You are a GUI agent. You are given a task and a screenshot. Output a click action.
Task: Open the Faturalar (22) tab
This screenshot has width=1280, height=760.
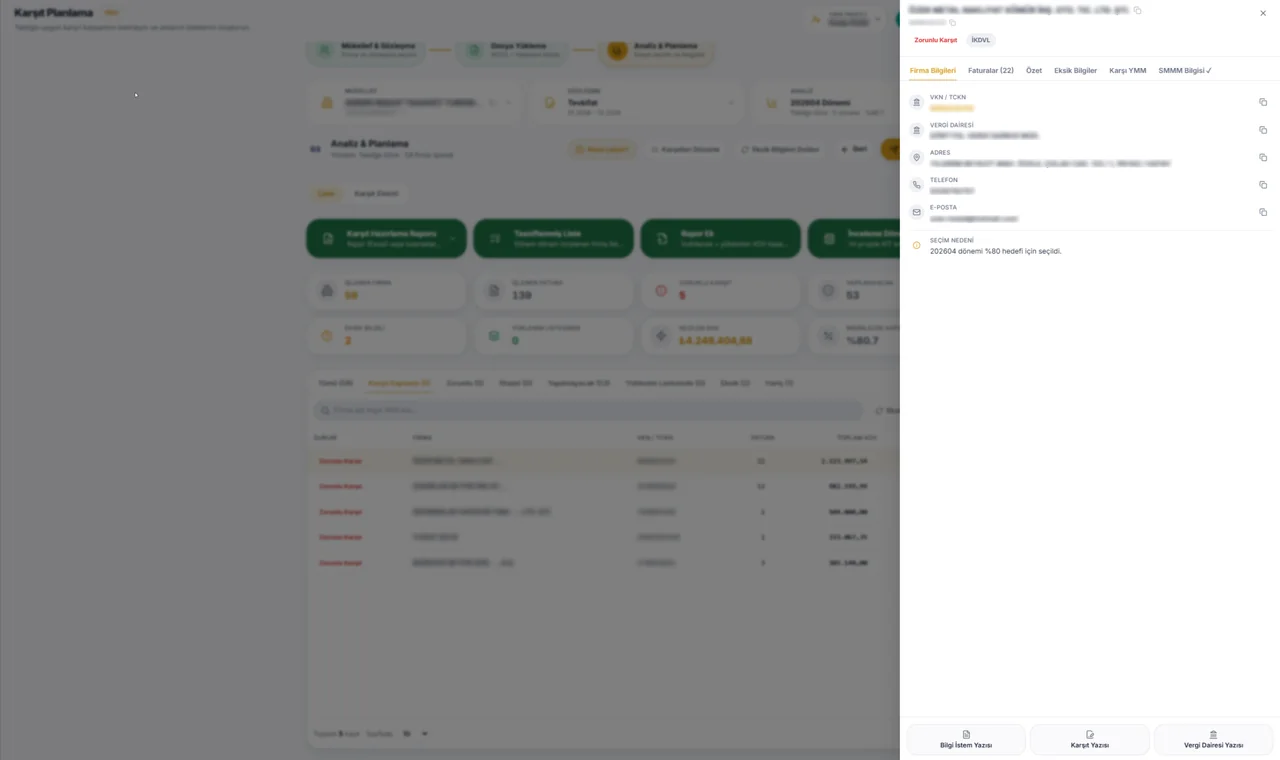click(991, 71)
